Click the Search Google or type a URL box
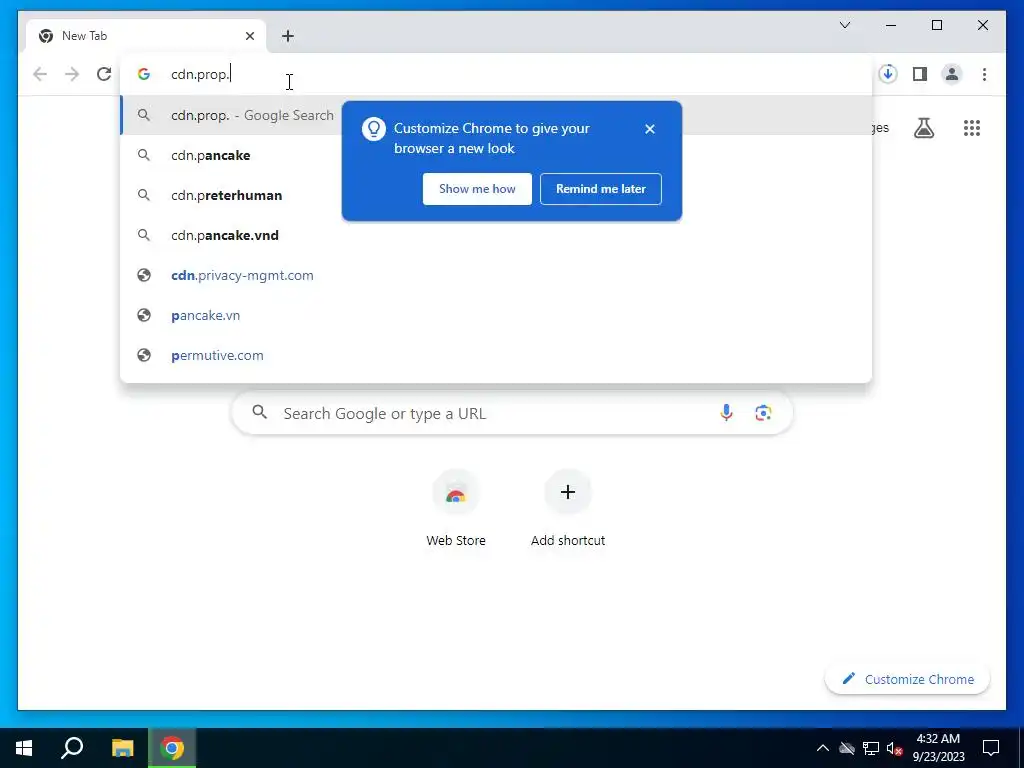1024x768 pixels. pyautogui.click(x=512, y=413)
